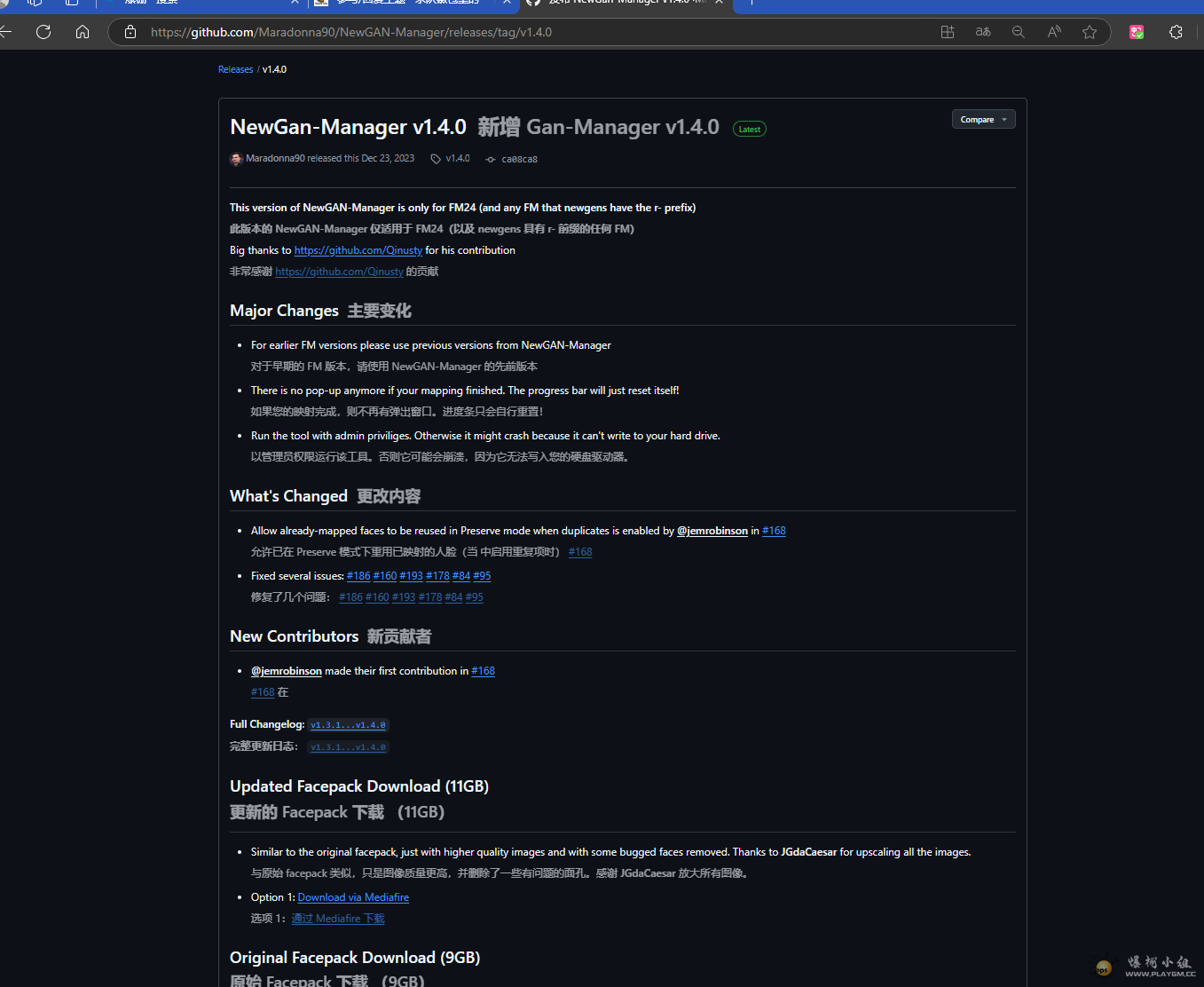Image resolution: width=1204 pixels, height=987 pixels.
Task: Open v1.3.1...v1.4.0 link beside Full Changelog
Action: (348, 725)
